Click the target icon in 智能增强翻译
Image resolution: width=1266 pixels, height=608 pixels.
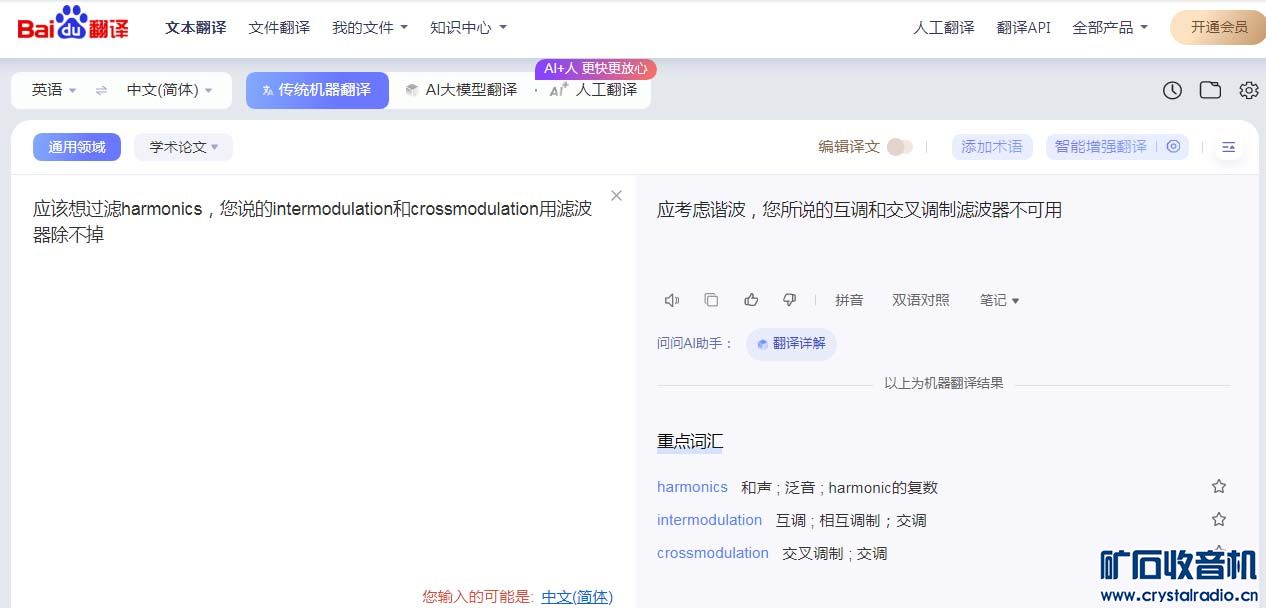point(1173,147)
